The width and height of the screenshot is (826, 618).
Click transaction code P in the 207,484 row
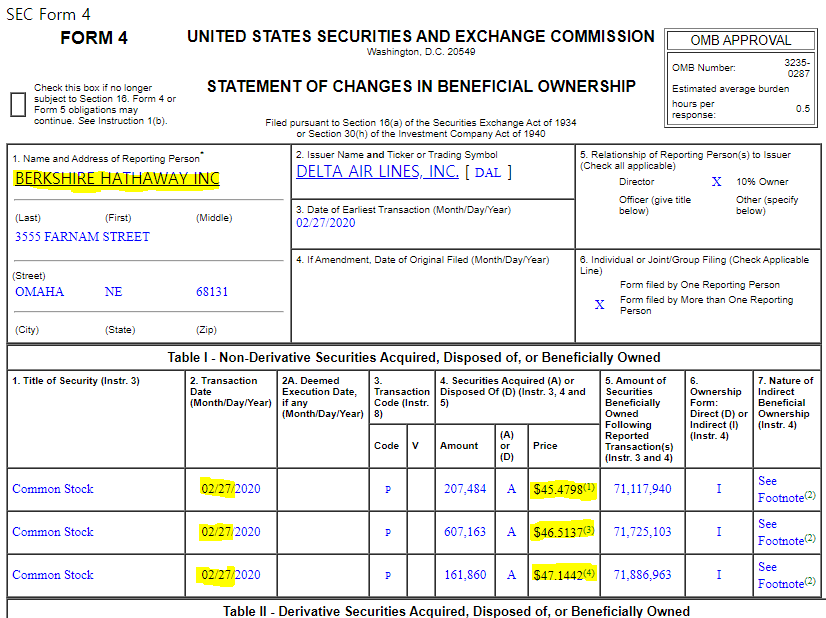[388, 489]
